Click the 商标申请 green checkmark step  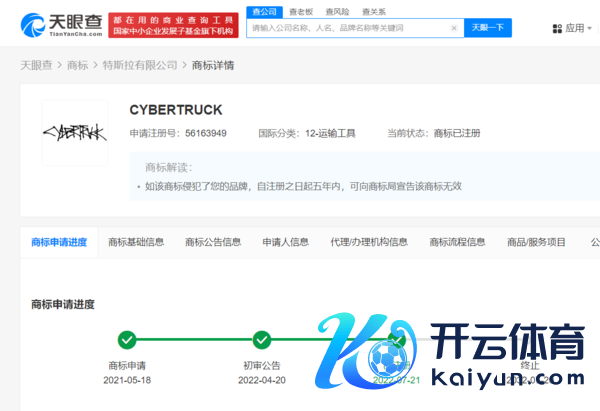(x=127, y=340)
